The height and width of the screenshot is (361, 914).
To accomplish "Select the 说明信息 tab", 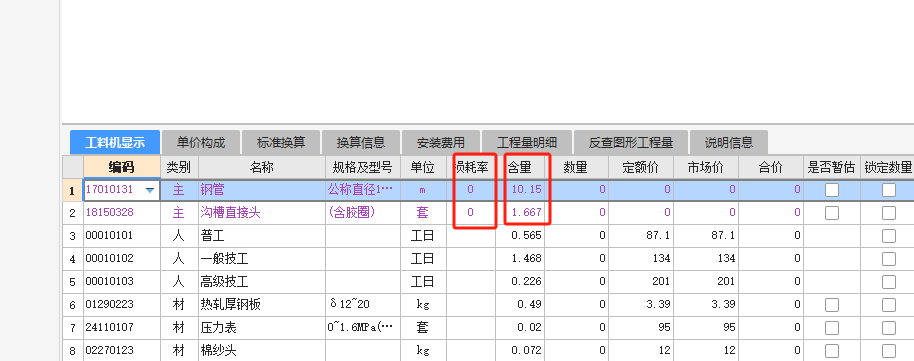I will tap(729, 142).
